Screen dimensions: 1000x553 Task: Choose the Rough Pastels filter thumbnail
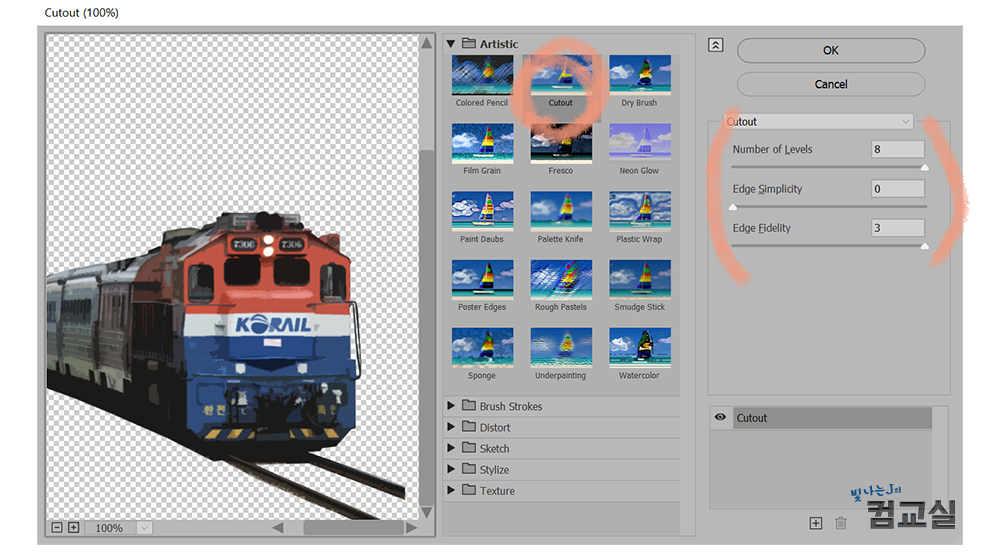(x=561, y=280)
